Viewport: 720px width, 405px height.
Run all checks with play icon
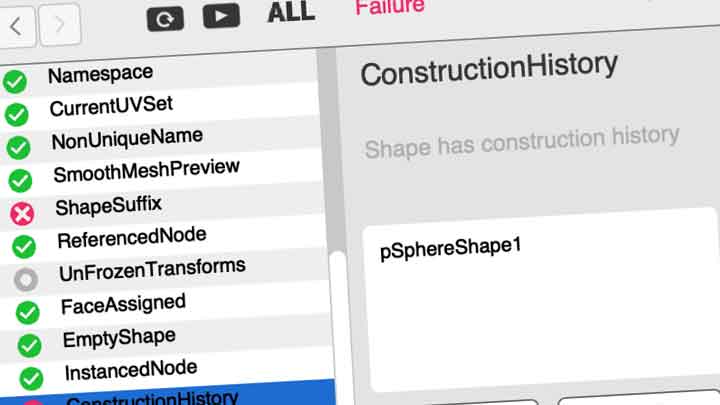coord(221,17)
